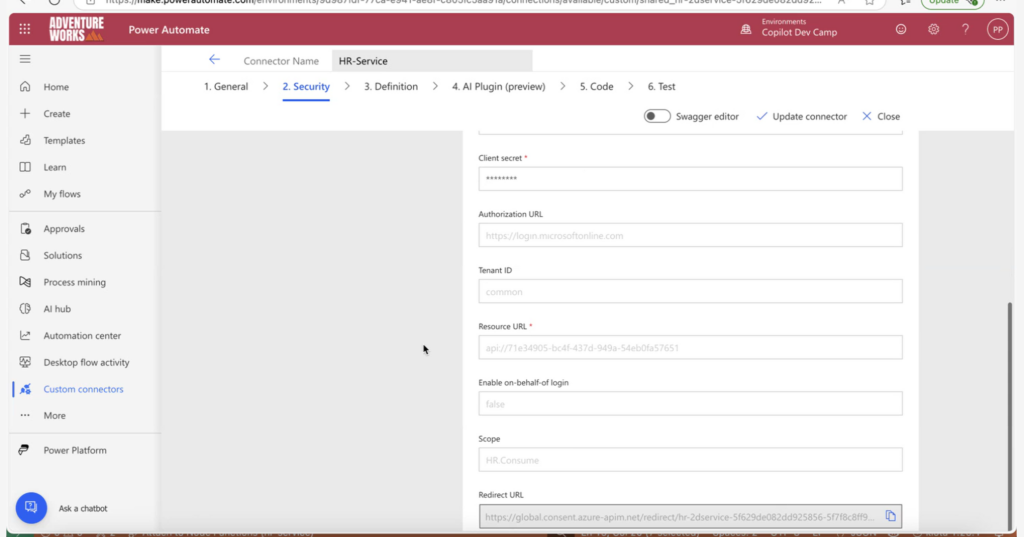Click the Approvals icon in sidebar
This screenshot has height=537, width=1024.
click(x=25, y=228)
